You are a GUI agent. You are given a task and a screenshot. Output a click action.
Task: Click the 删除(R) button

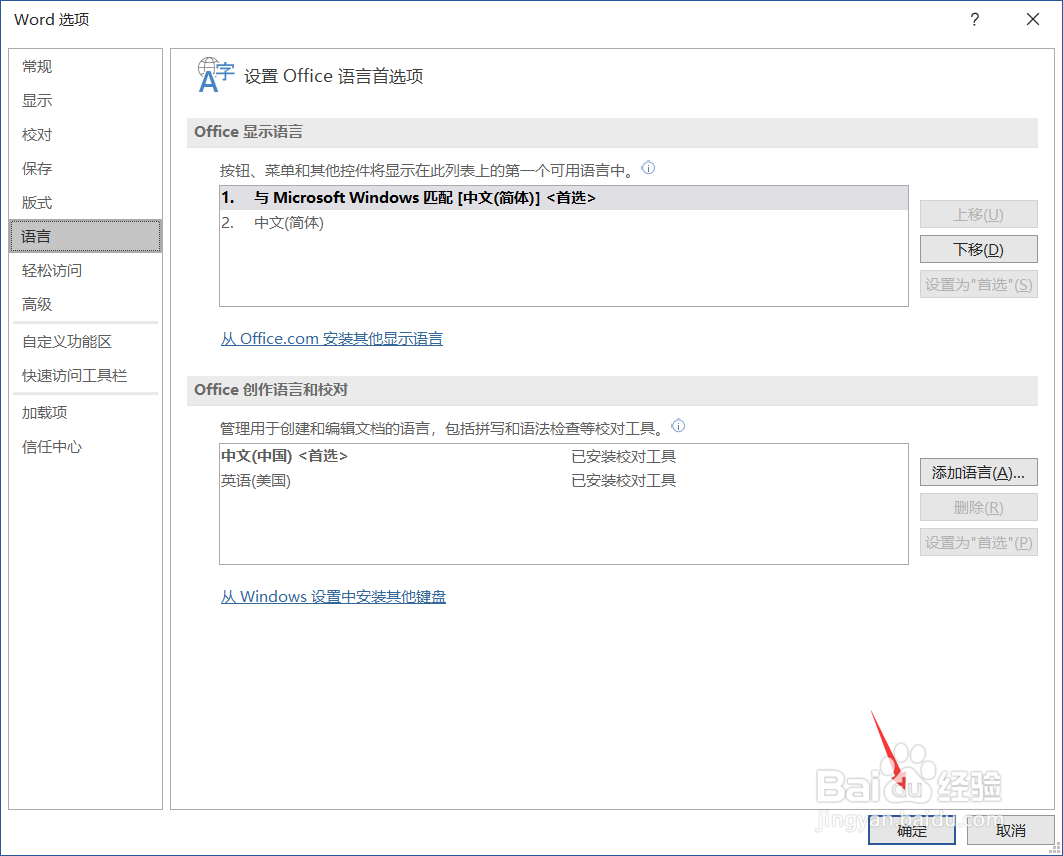tap(978, 507)
